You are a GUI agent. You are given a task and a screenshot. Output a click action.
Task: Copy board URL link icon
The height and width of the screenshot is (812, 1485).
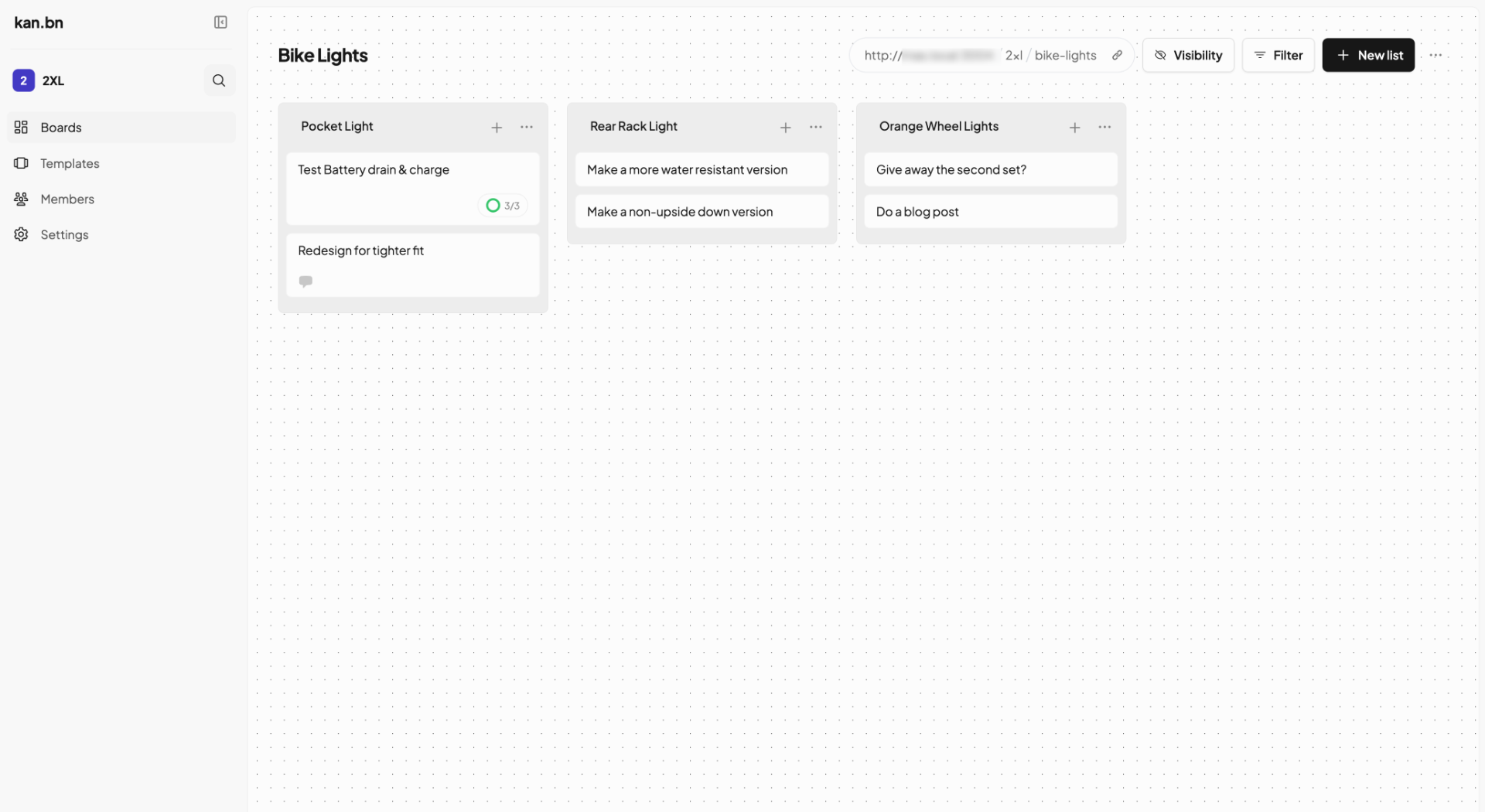tap(1117, 55)
